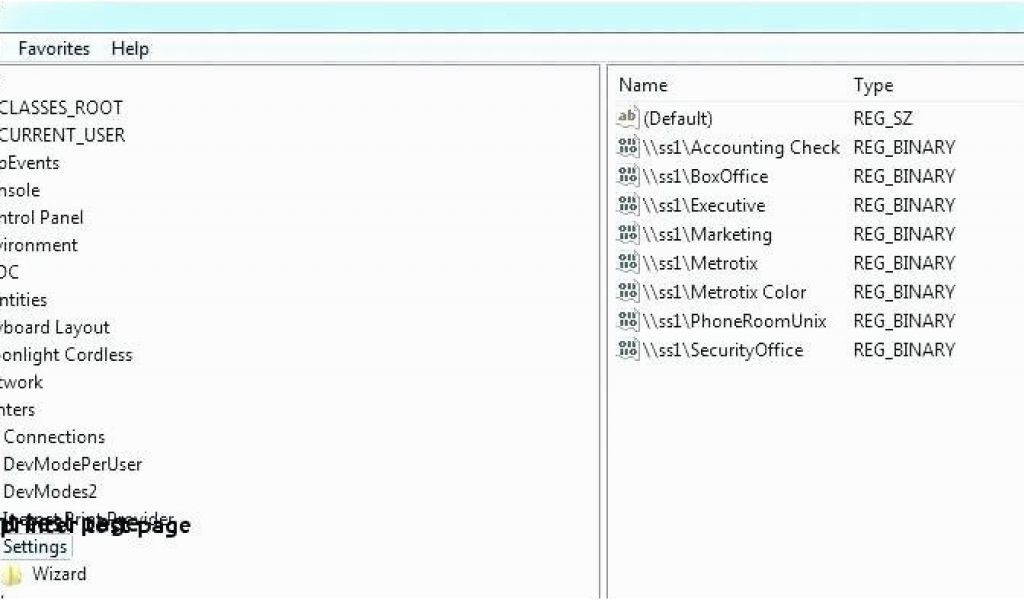Select the \\ss1\Metrotix value entry
The height and width of the screenshot is (600, 1024).
[x=700, y=263]
